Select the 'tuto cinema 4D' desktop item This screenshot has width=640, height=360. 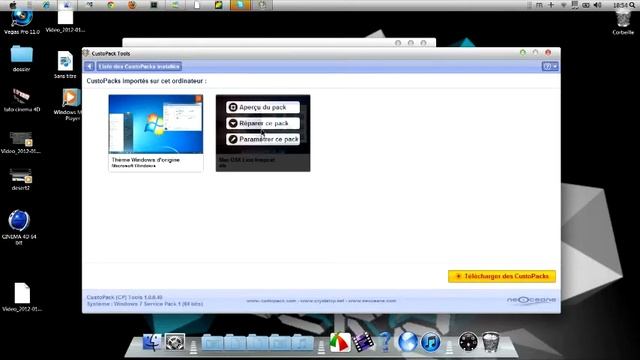(x=22, y=100)
